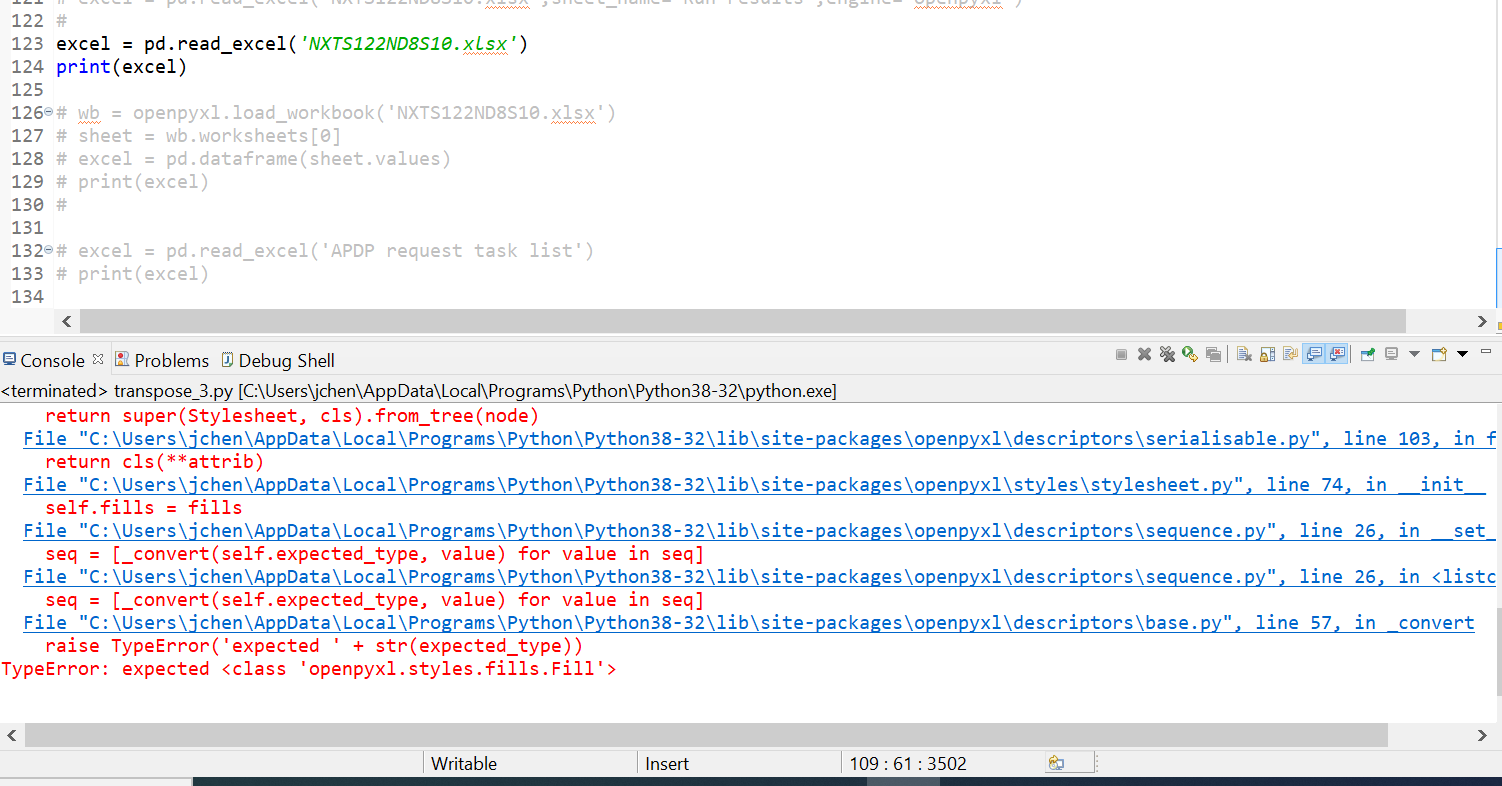Image resolution: width=1502 pixels, height=786 pixels.
Task: Open the base.py line 57 traceback link
Action: click(x=749, y=622)
